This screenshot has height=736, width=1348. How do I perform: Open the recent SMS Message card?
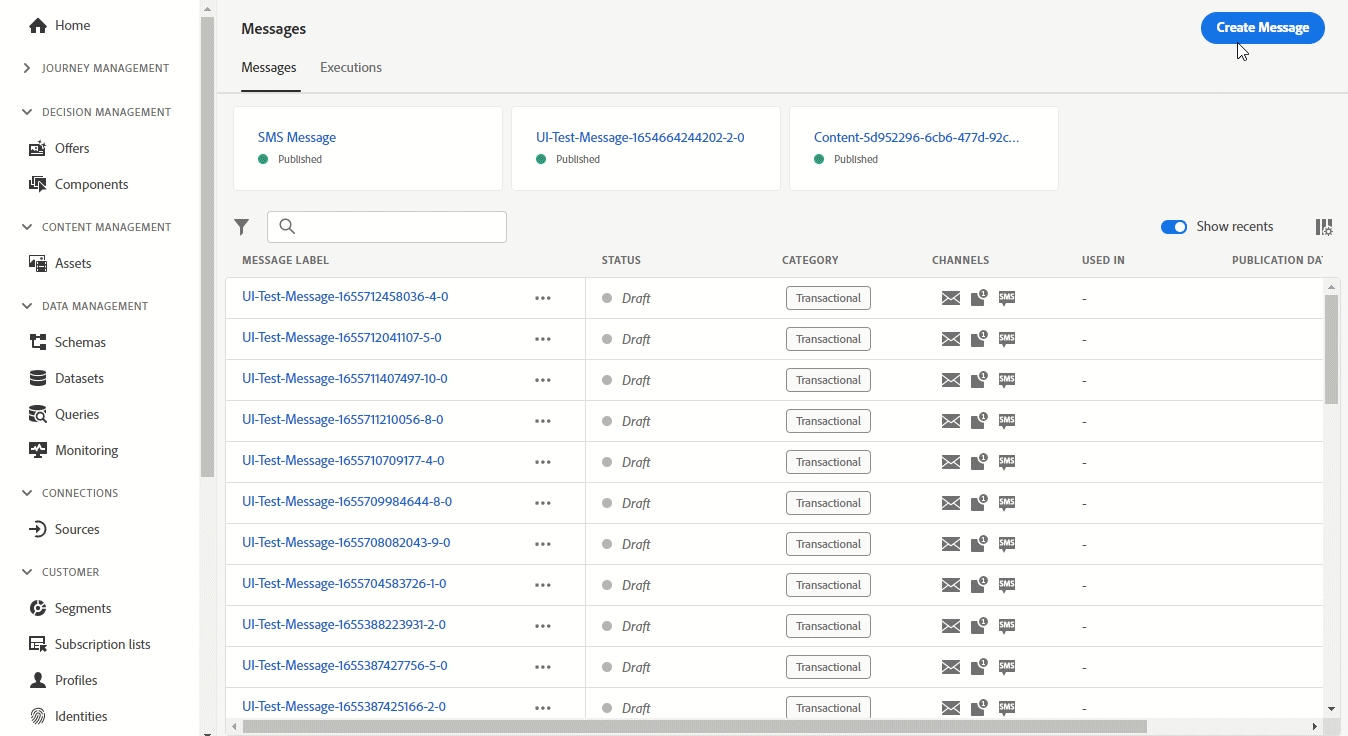click(297, 138)
